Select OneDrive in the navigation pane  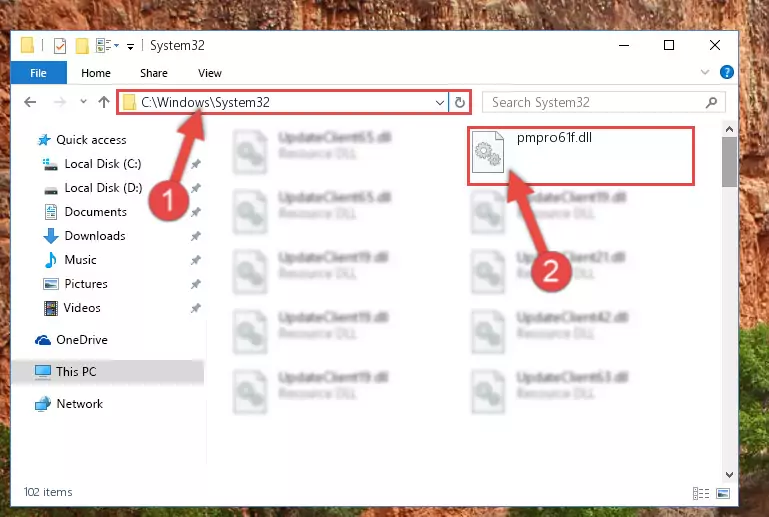(x=82, y=340)
